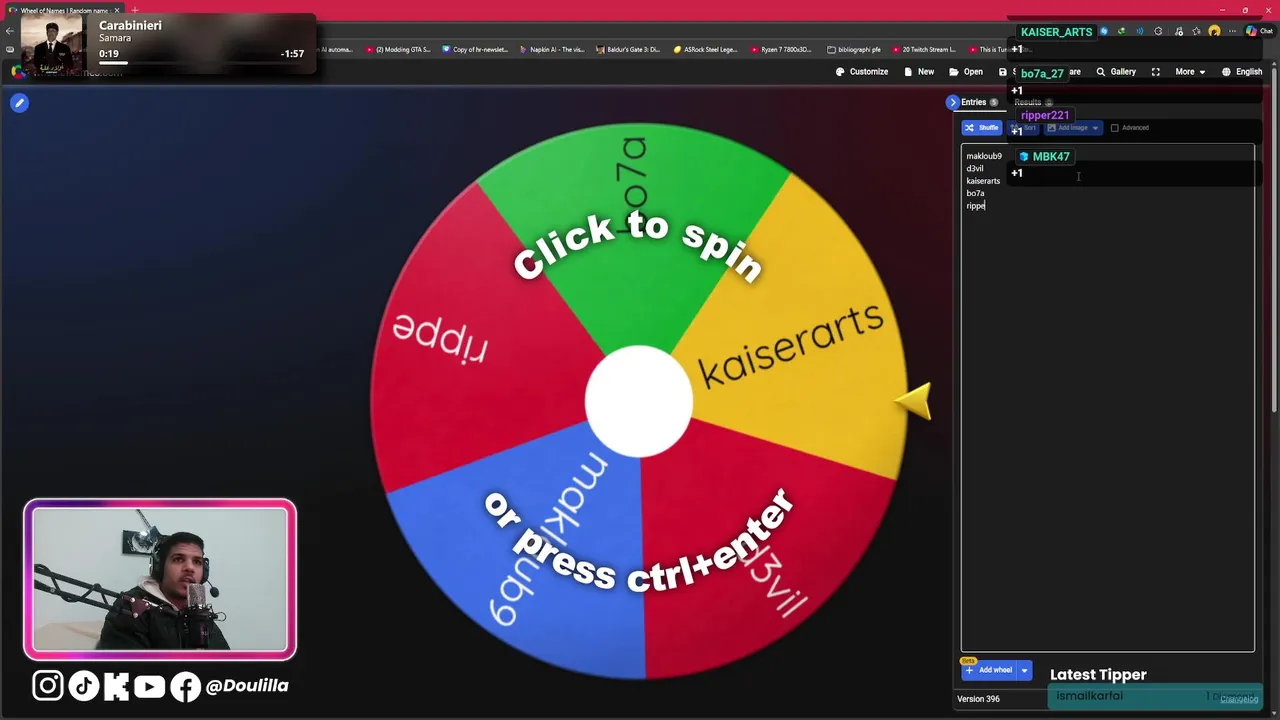Seek in the Carabinieri media progress bar
This screenshot has height=720, width=1280.
tap(201, 62)
